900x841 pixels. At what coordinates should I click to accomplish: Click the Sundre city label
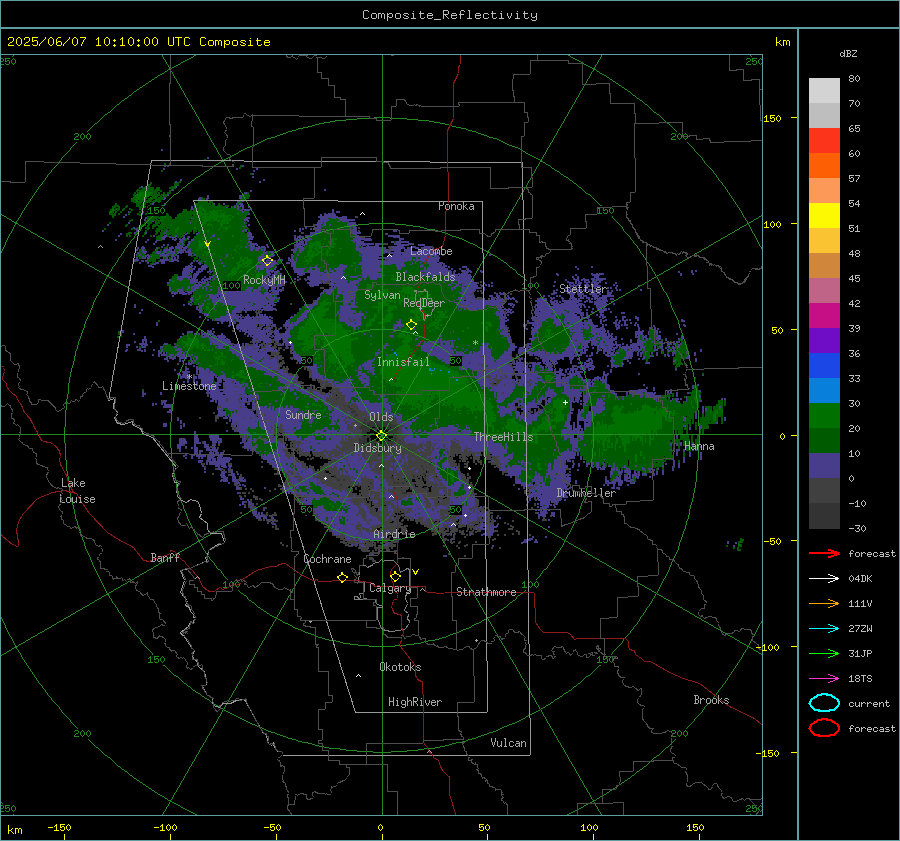click(303, 414)
